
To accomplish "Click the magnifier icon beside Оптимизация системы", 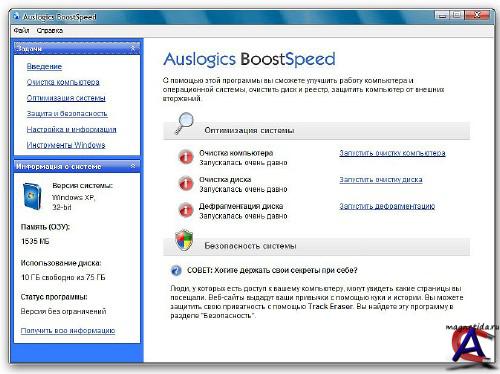I will tap(184, 123).
